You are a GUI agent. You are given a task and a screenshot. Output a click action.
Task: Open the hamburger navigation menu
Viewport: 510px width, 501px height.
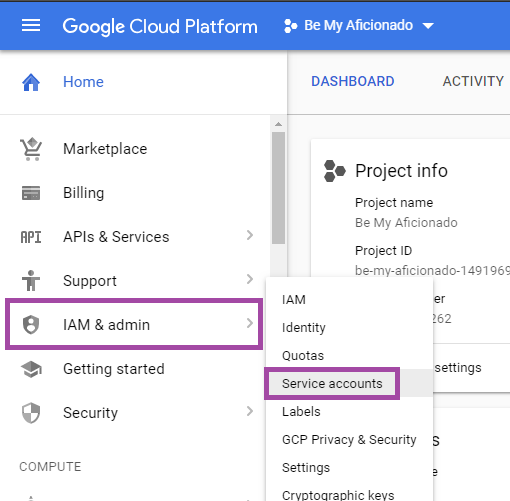click(x=31, y=25)
